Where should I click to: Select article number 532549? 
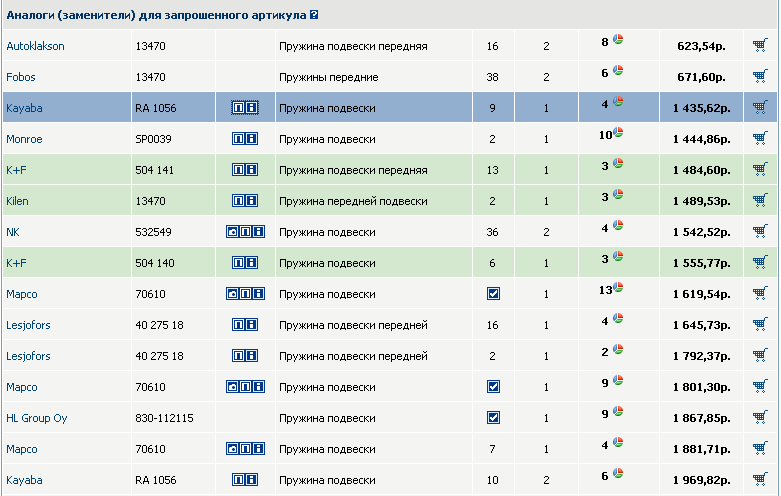(153, 232)
